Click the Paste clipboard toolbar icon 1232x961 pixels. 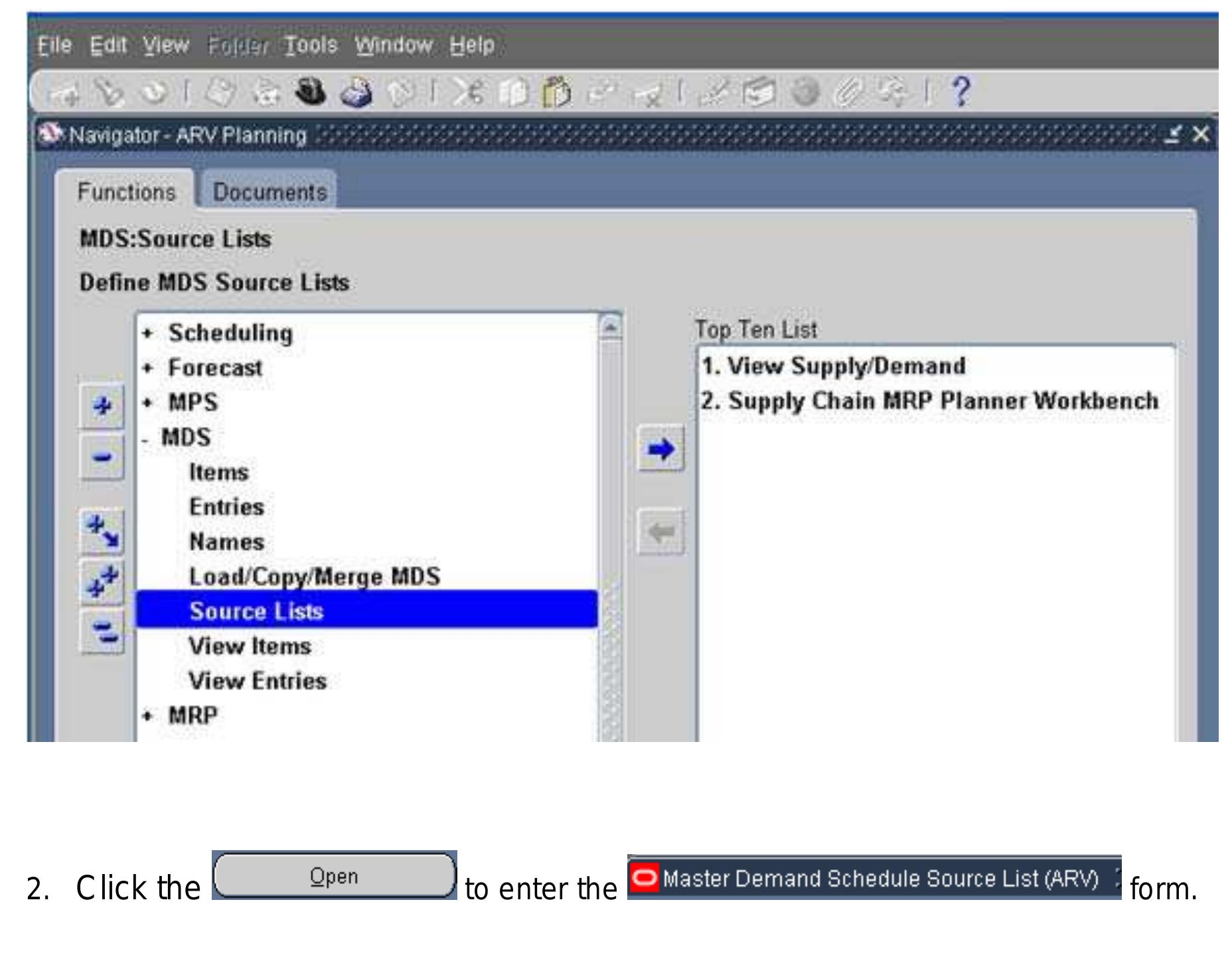click(556, 93)
